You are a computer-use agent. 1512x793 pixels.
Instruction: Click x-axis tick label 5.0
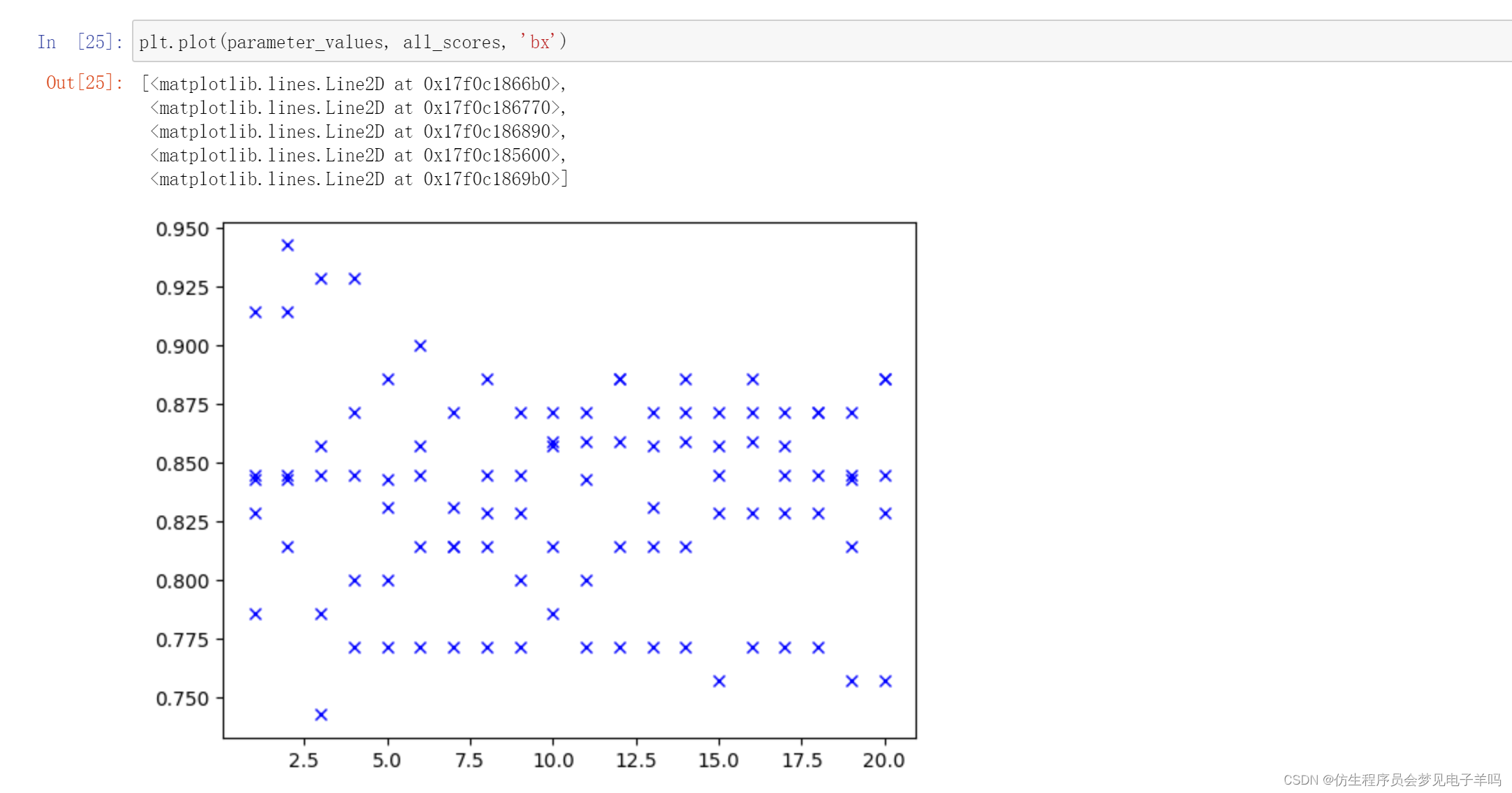387,760
